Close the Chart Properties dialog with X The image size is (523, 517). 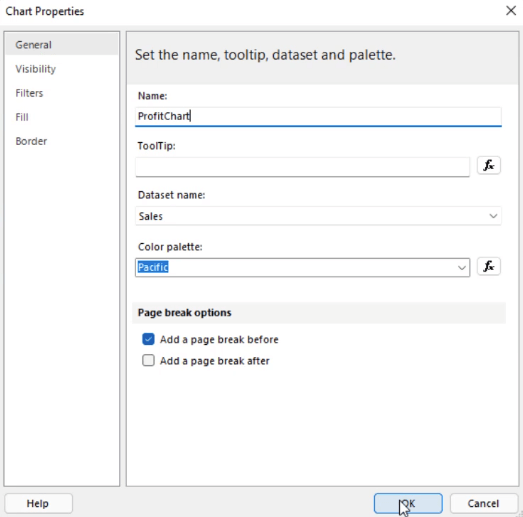[511, 11]
